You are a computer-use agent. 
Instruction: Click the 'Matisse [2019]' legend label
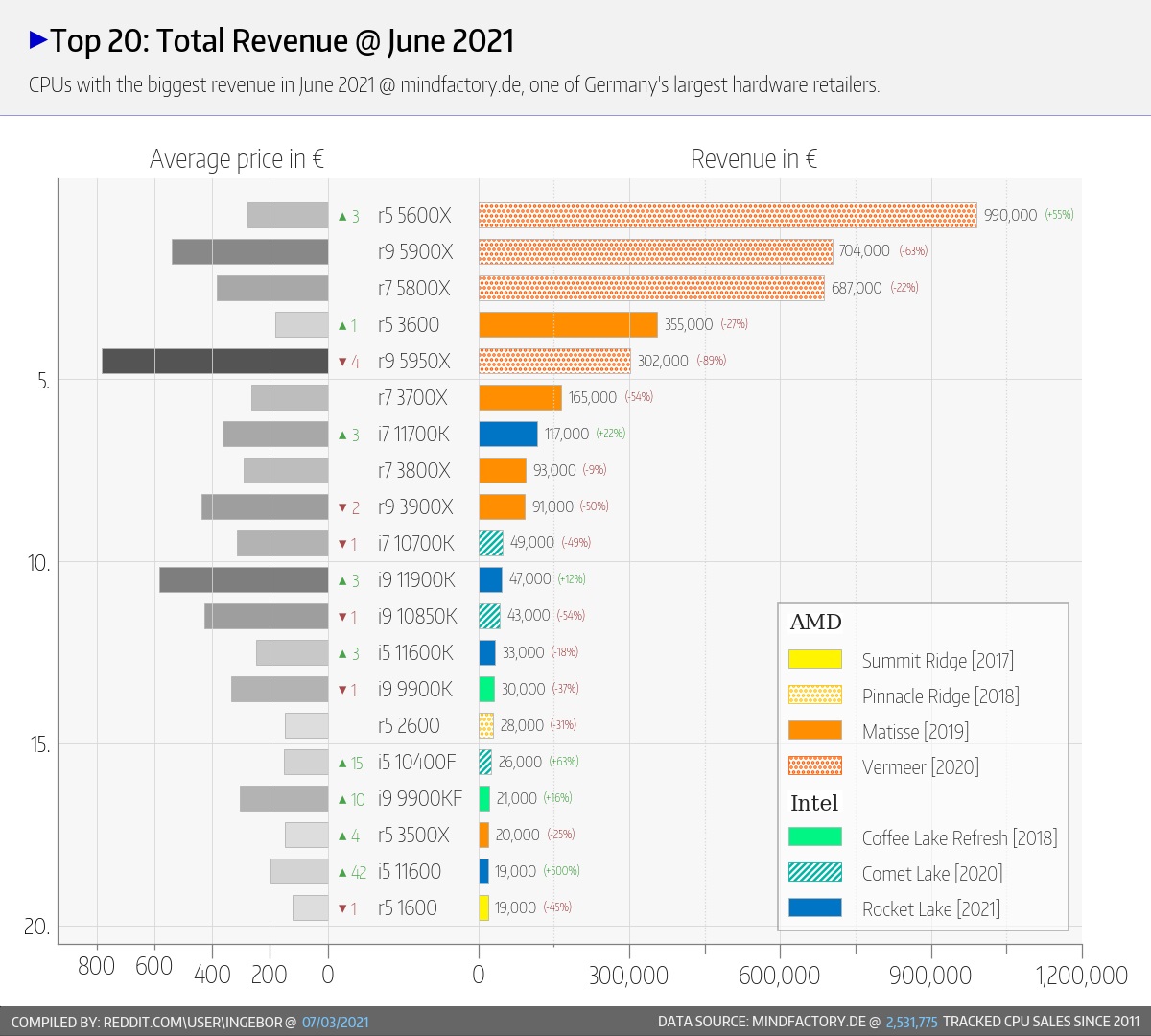pos(915,731)
